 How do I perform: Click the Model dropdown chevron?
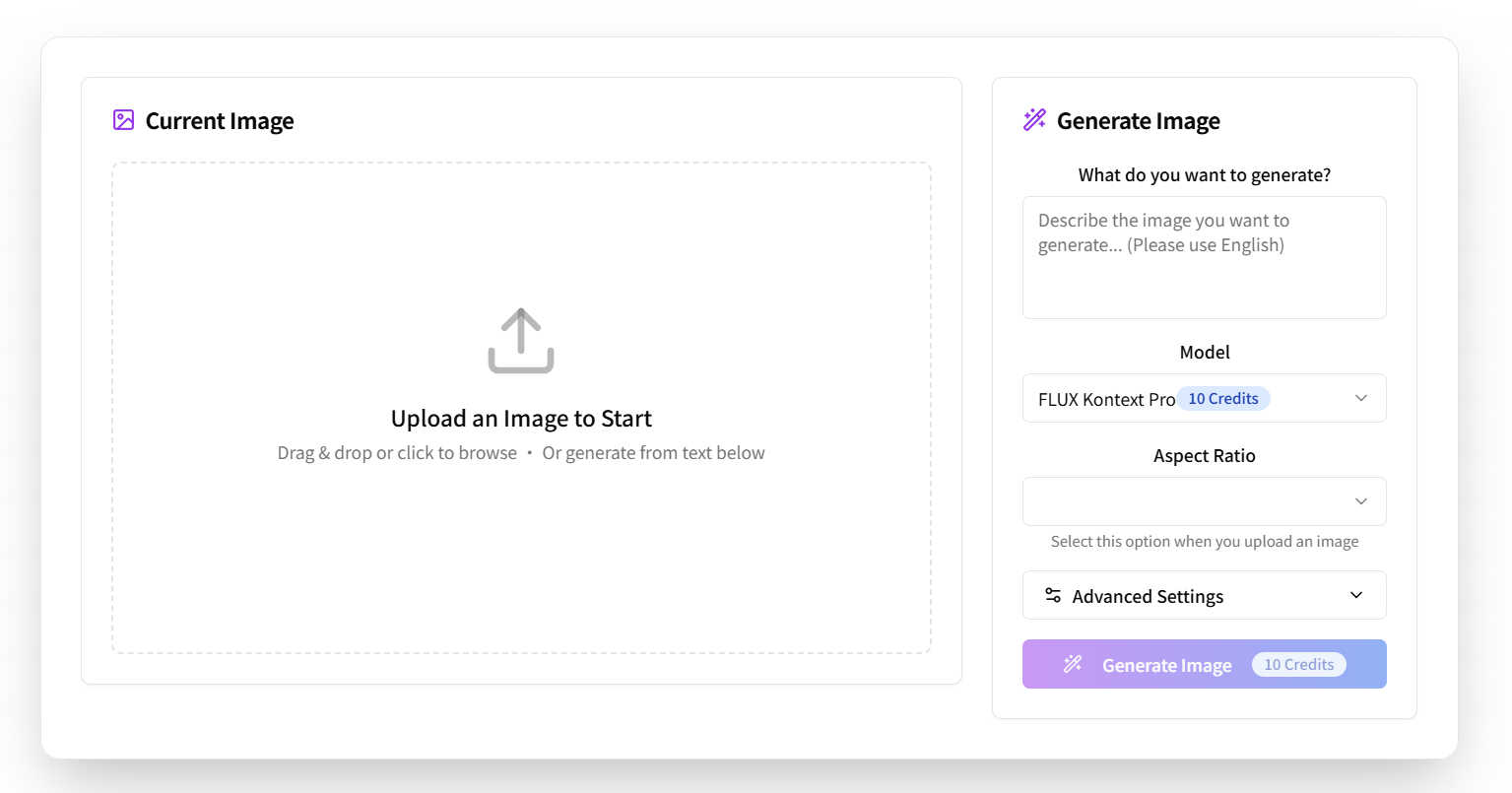click(1360, 398)
